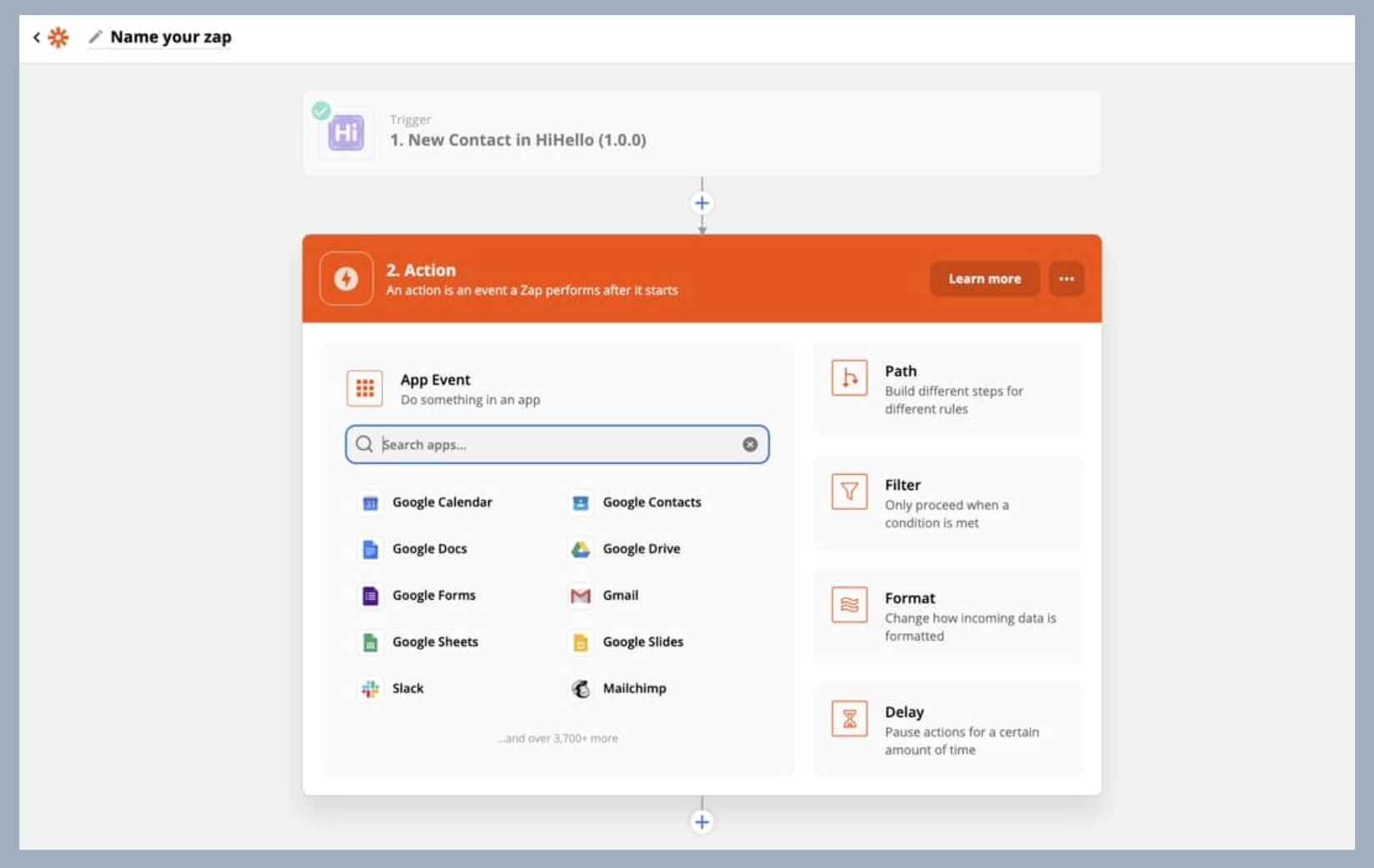
Task: Select the App Event heading
Action: click(x=435, y=379)
